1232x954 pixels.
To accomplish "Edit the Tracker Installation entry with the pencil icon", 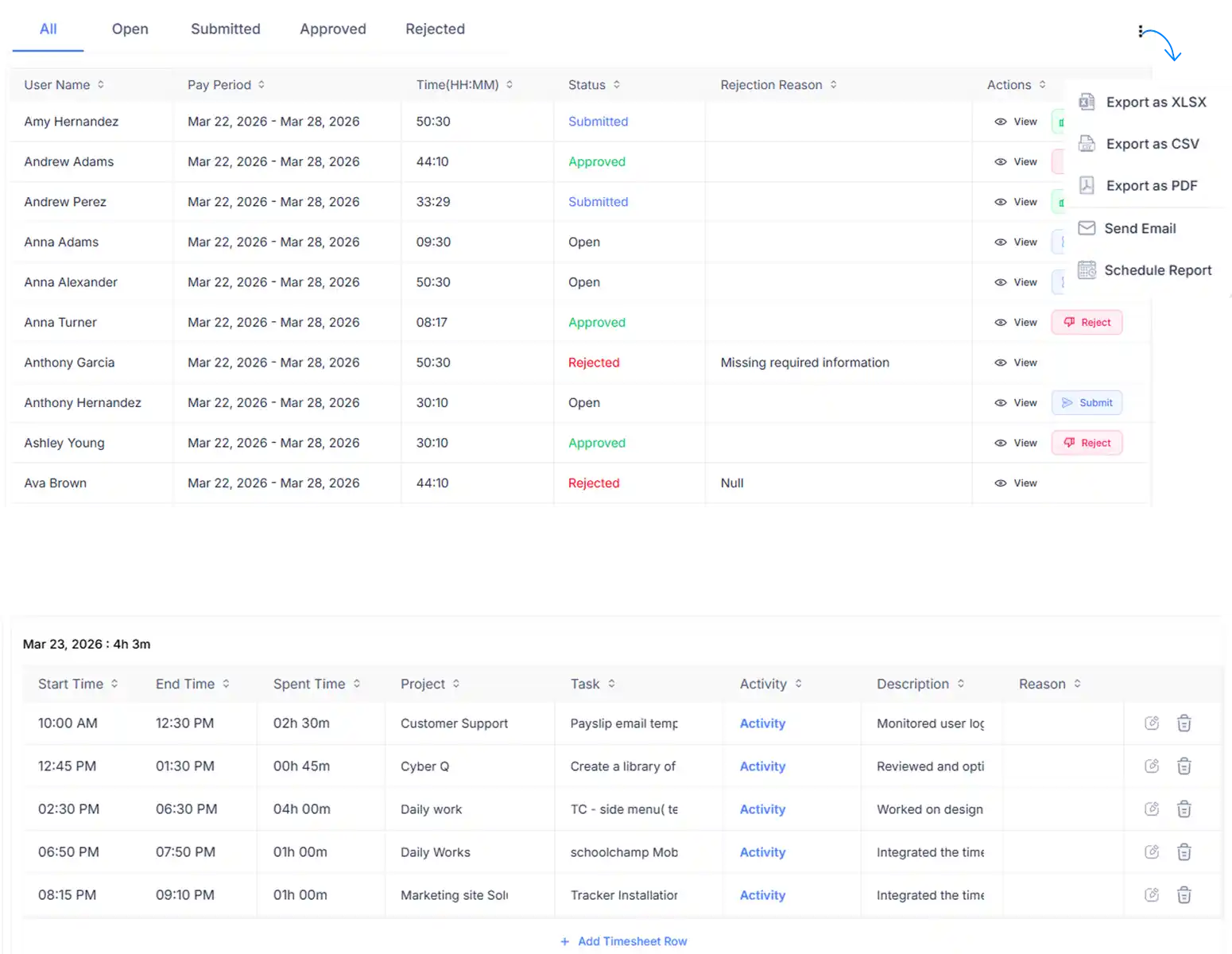I will [x=1151, y=894].
